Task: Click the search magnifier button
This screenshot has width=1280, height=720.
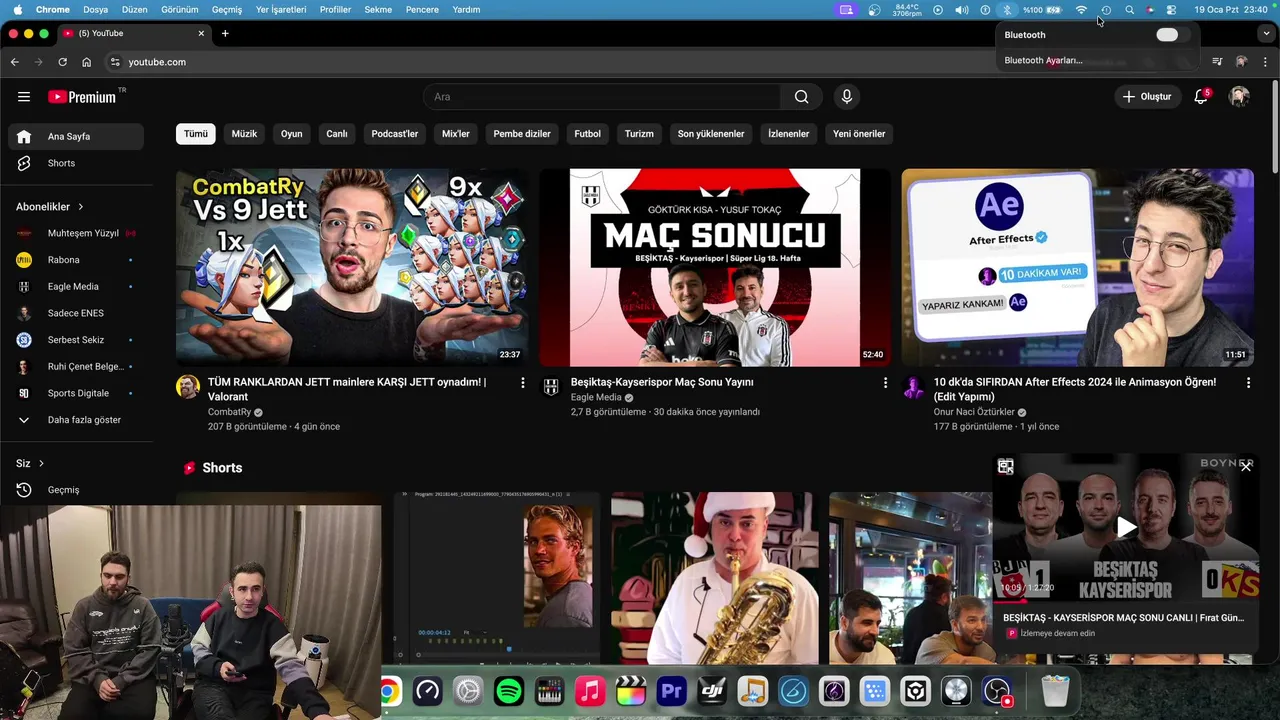Action: tap(801, 97)
